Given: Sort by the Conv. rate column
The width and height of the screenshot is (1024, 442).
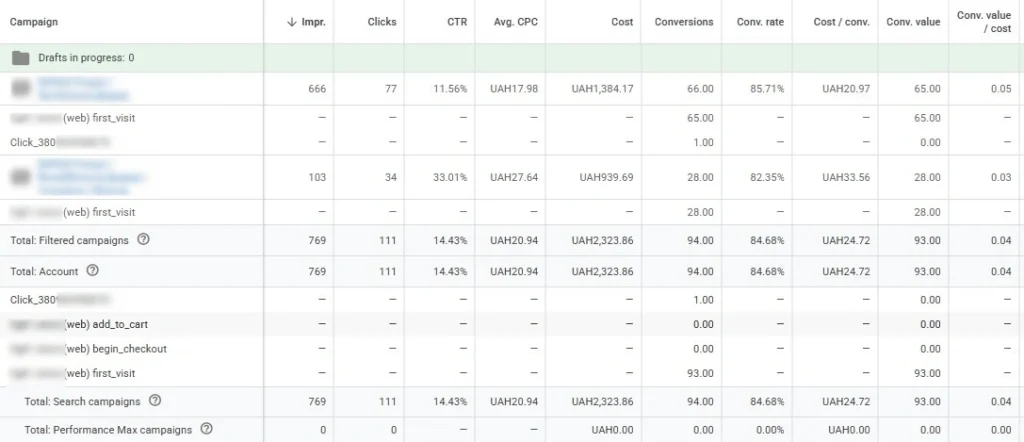Looking at the screenshot, I should click(760, 22).
